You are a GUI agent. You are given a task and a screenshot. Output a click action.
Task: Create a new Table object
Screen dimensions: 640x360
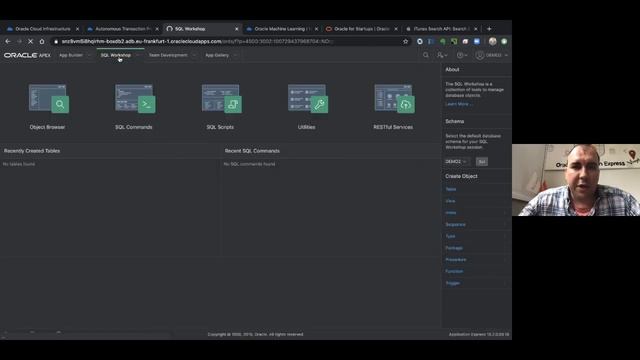click(x=451, y=189)
